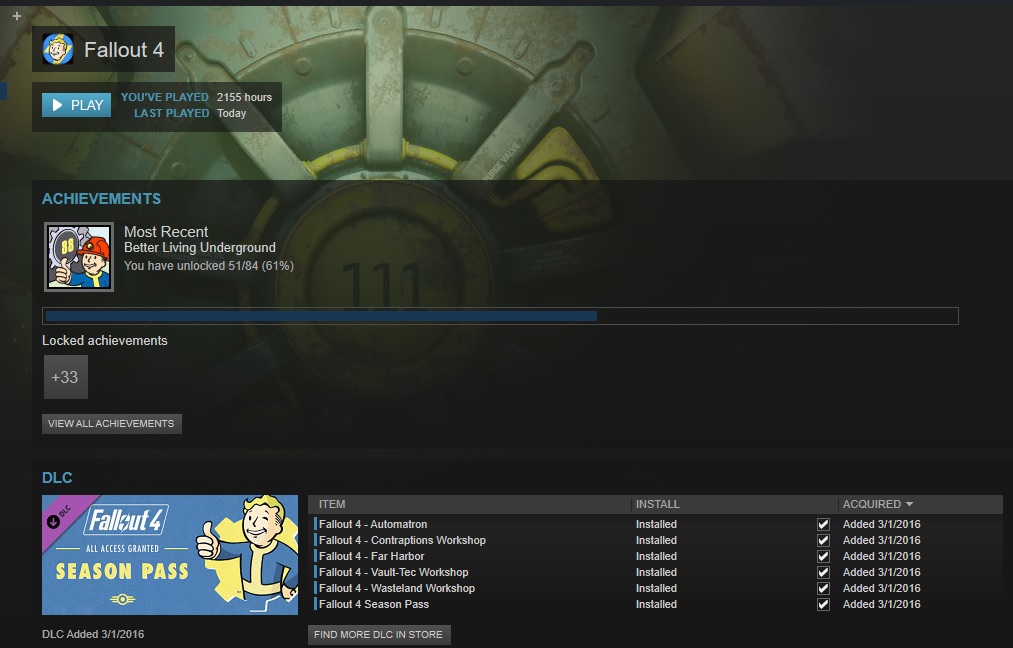Click Added 3/1/2016 date for Automatron
This screenshot has width=1013, height=648.
(882, 524)
